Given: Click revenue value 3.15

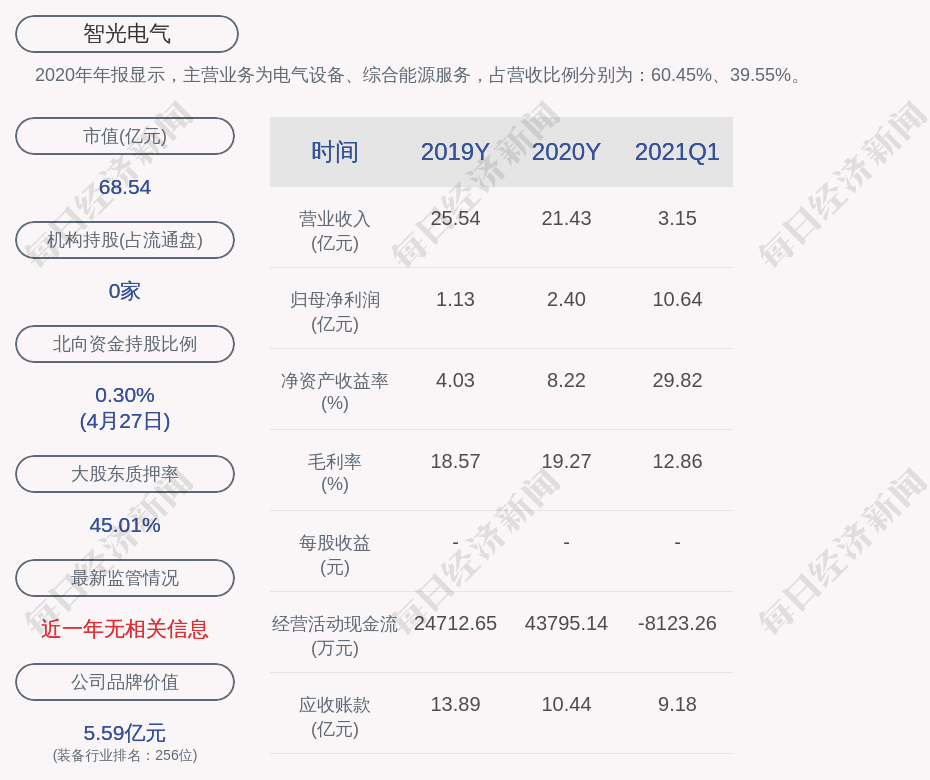Looking at the screenshot, I should (677, 218).
